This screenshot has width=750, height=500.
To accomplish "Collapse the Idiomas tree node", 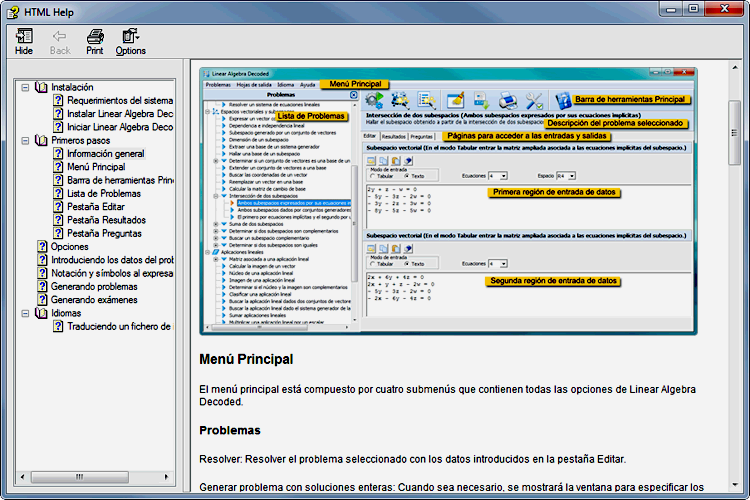I will tap(25, 313).
